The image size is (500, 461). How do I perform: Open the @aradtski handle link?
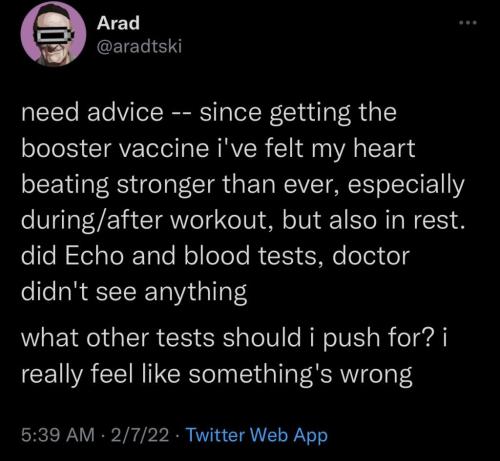point(139,46)
